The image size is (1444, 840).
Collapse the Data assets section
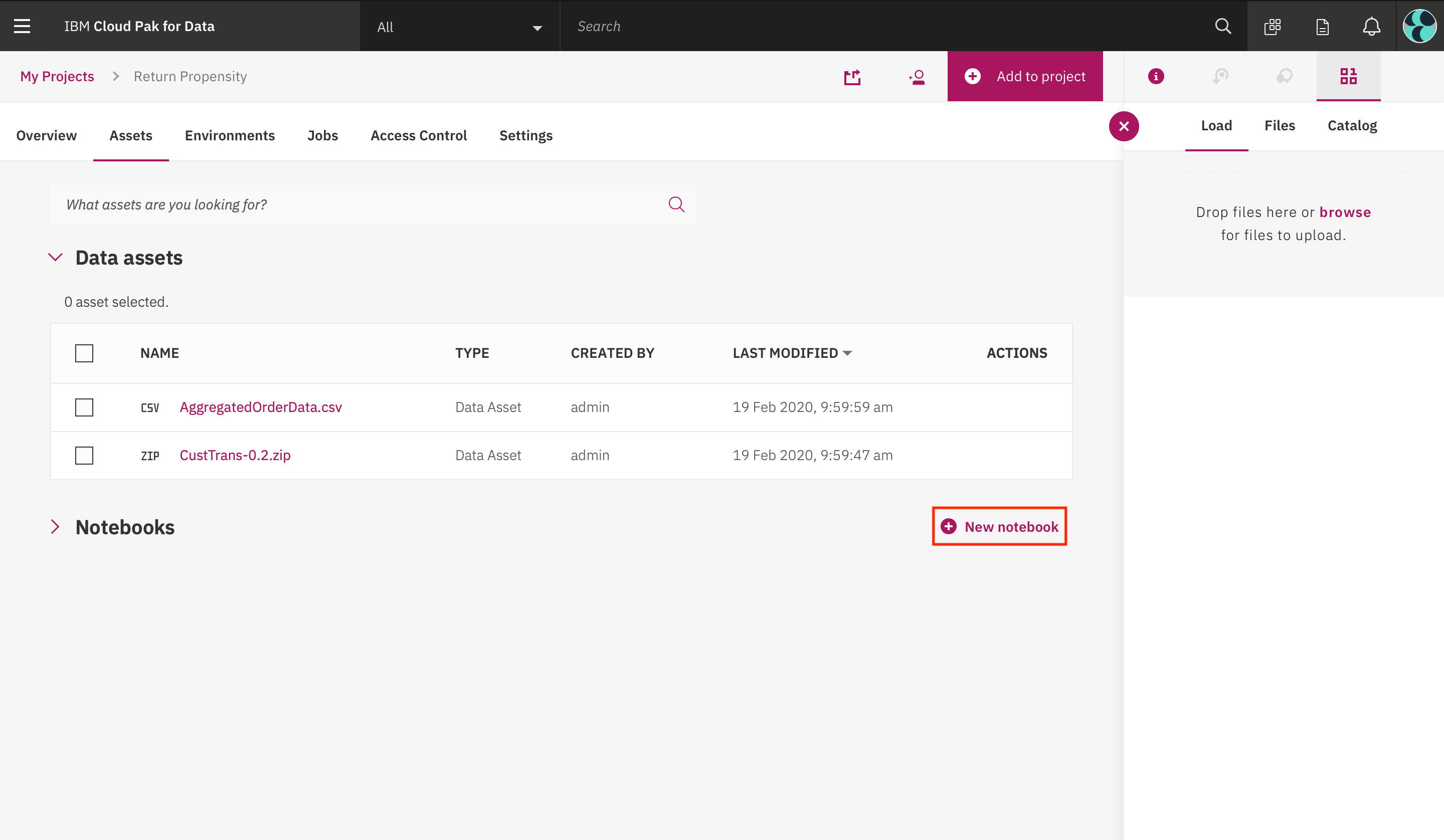(x=55, y=258)
